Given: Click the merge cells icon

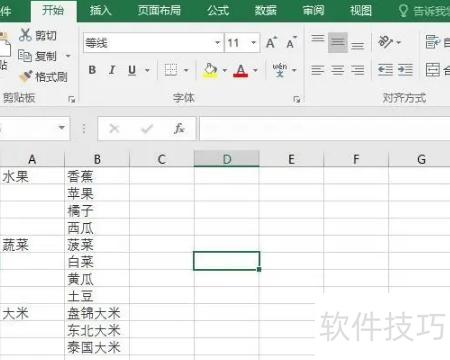Looking at the screenshot, I should click(433, 70).
